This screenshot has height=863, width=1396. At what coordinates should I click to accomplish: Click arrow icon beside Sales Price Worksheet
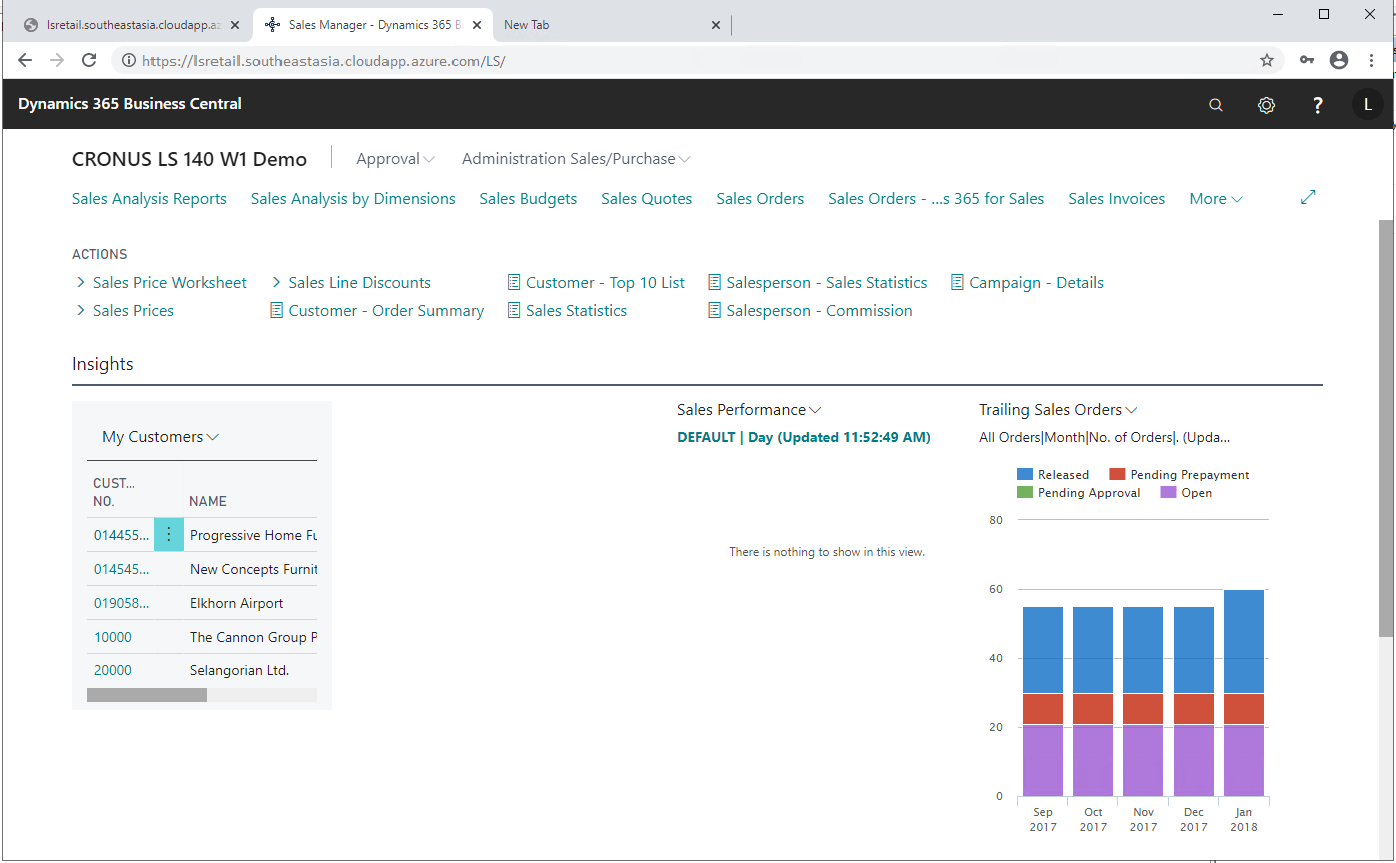coord(81,283)
